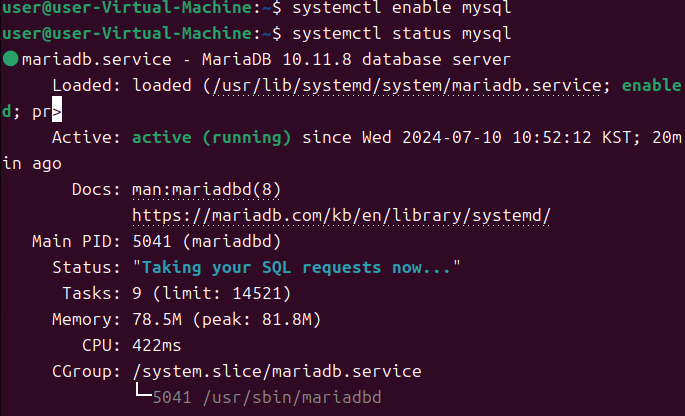Click the 'active (running)' status text
Screen dimensions: 685x416
point(211,138)
